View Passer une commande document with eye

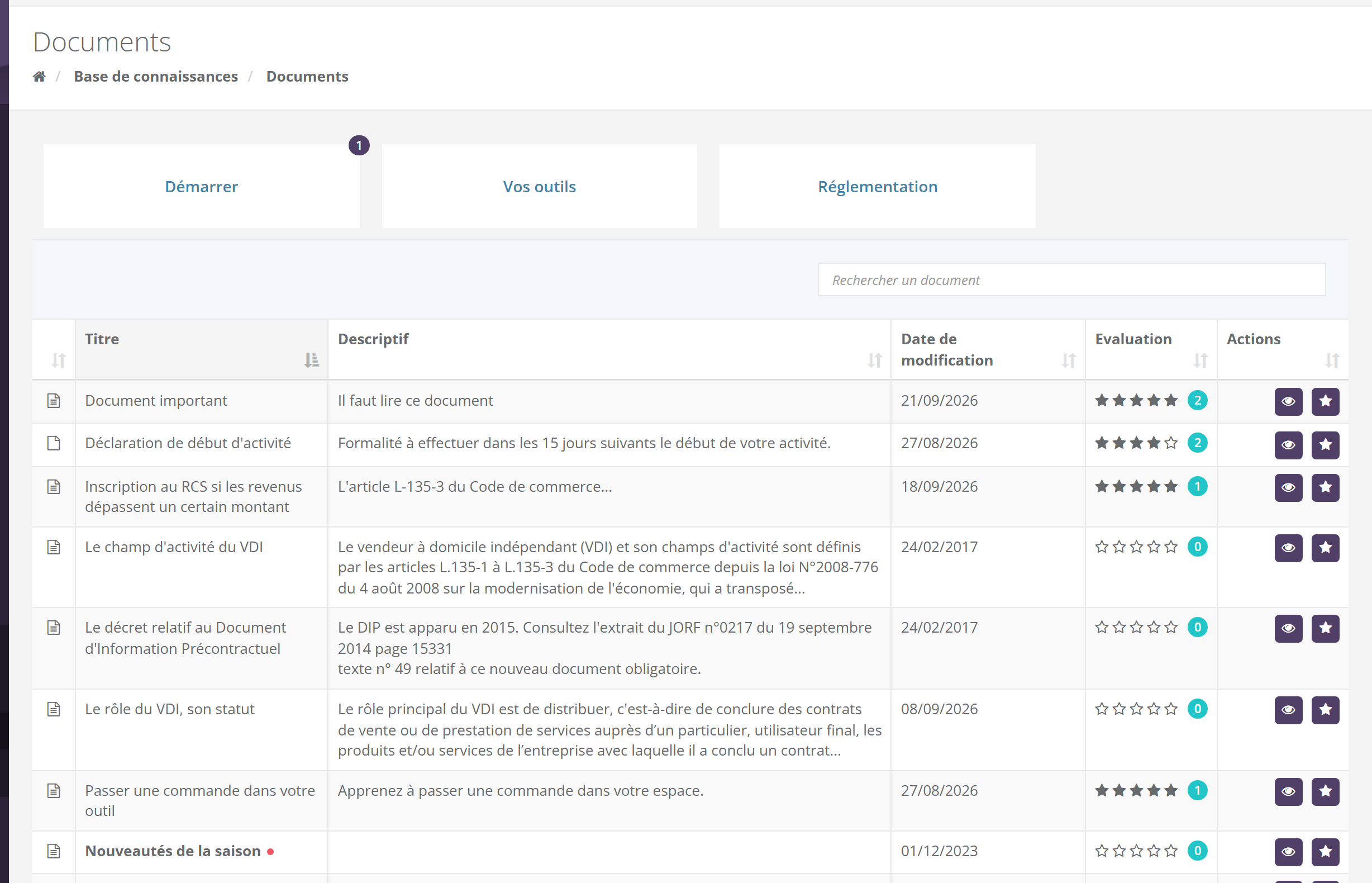point(1288,791)
